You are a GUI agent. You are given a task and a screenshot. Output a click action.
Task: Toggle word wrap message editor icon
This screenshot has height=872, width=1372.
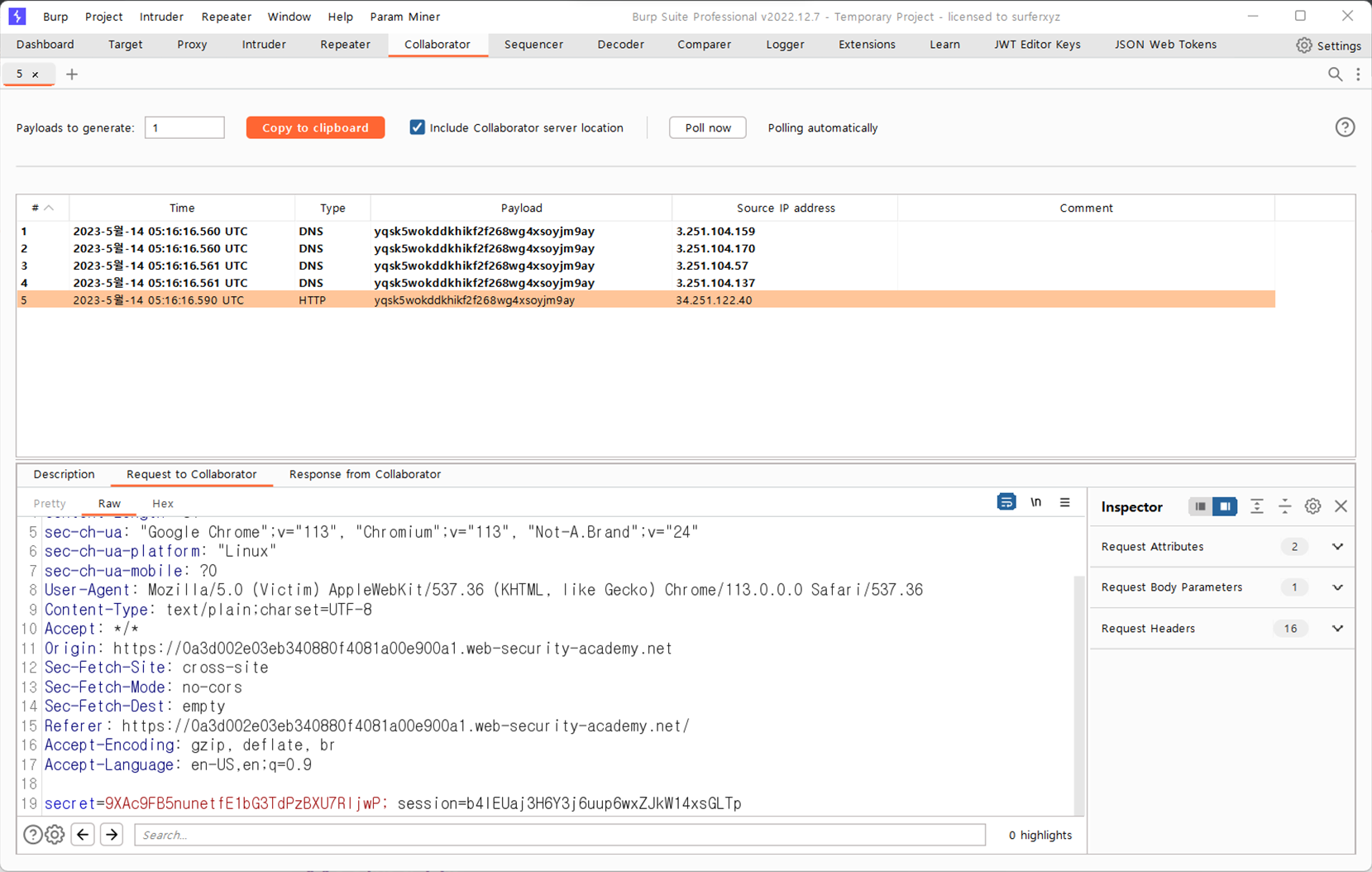click(x=1006, y=502)
